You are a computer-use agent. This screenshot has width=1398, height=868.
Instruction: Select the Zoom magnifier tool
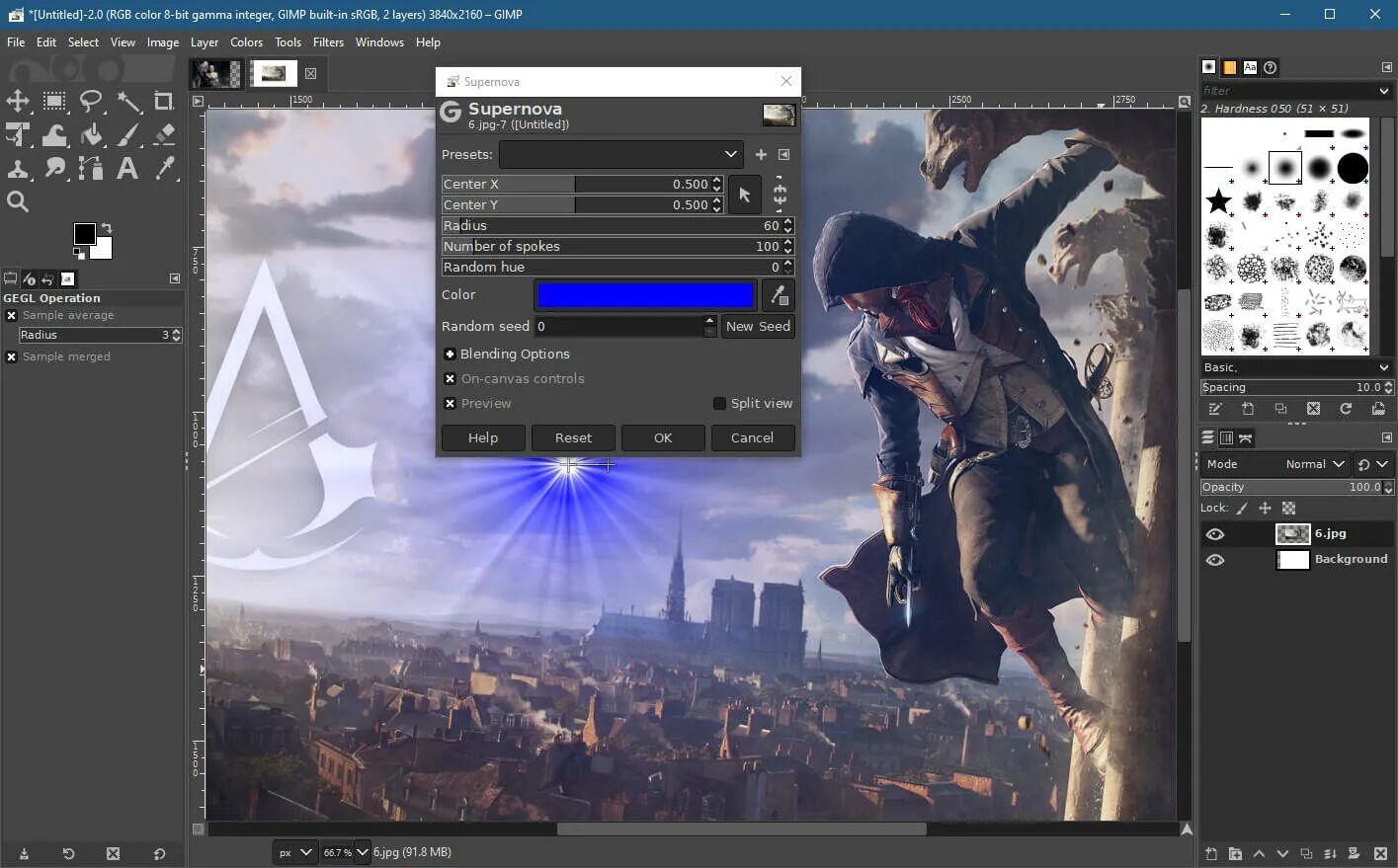(x=18, y=201)
